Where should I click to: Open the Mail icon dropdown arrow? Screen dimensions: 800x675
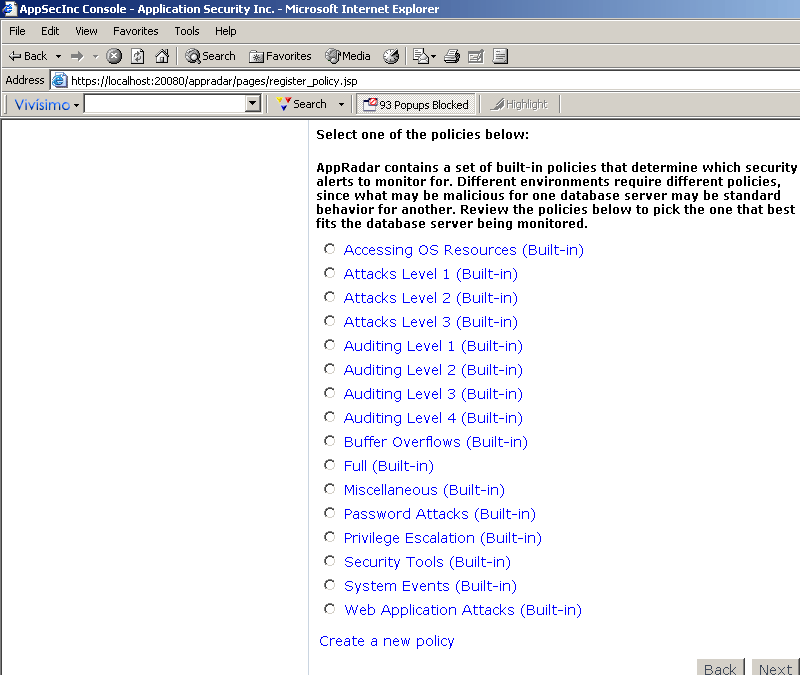click(434, 56)
